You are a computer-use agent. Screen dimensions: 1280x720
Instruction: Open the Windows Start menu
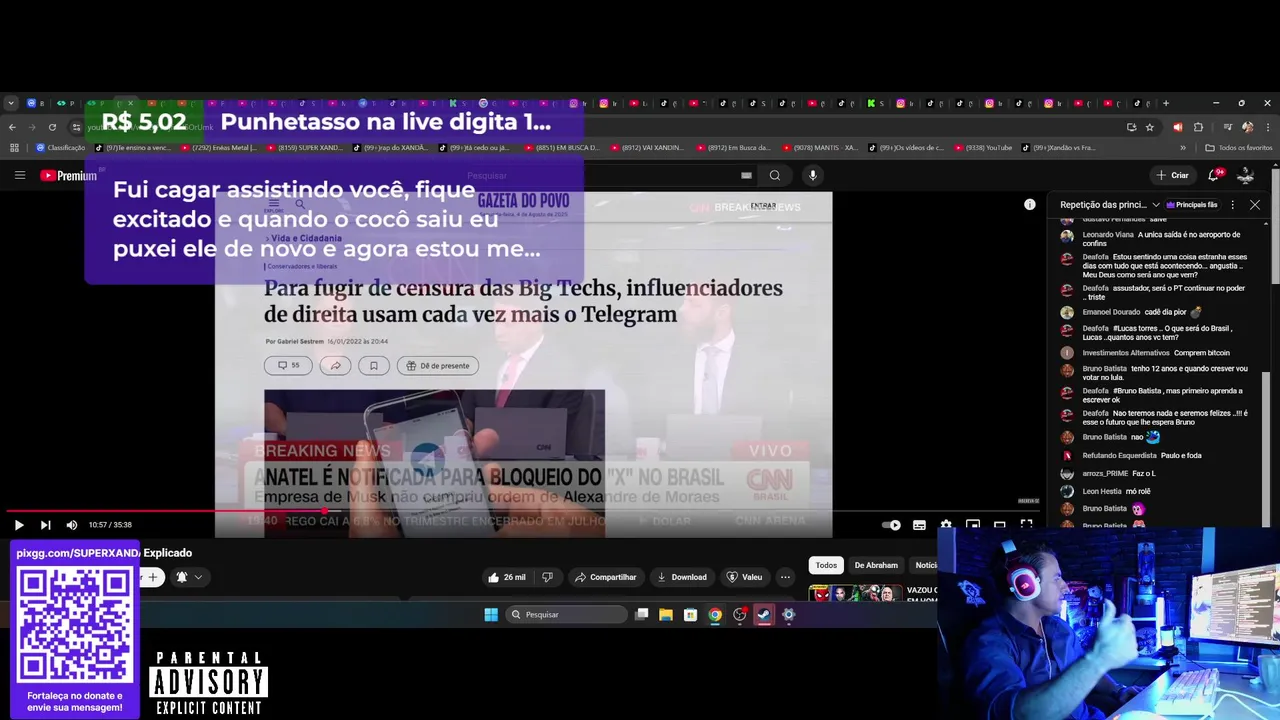pos(491,615)
